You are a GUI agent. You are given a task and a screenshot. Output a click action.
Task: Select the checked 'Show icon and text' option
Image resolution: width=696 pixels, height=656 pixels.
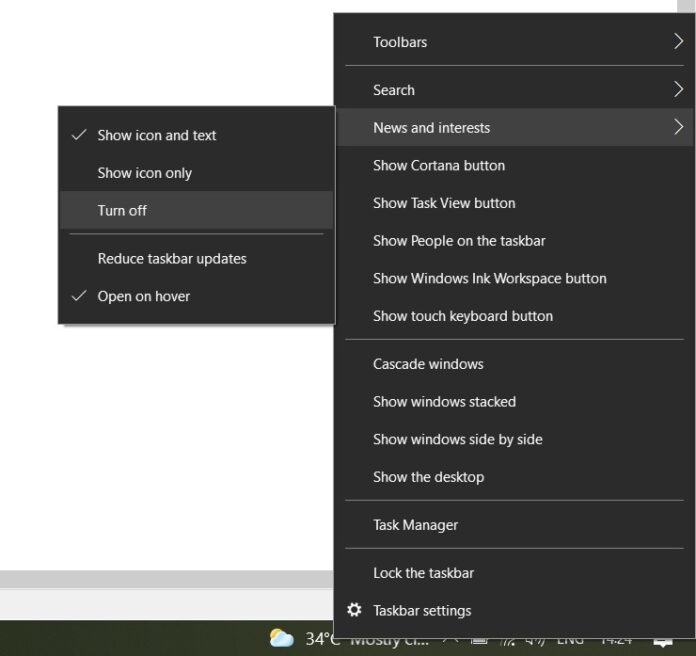click(x=156, y=135)
